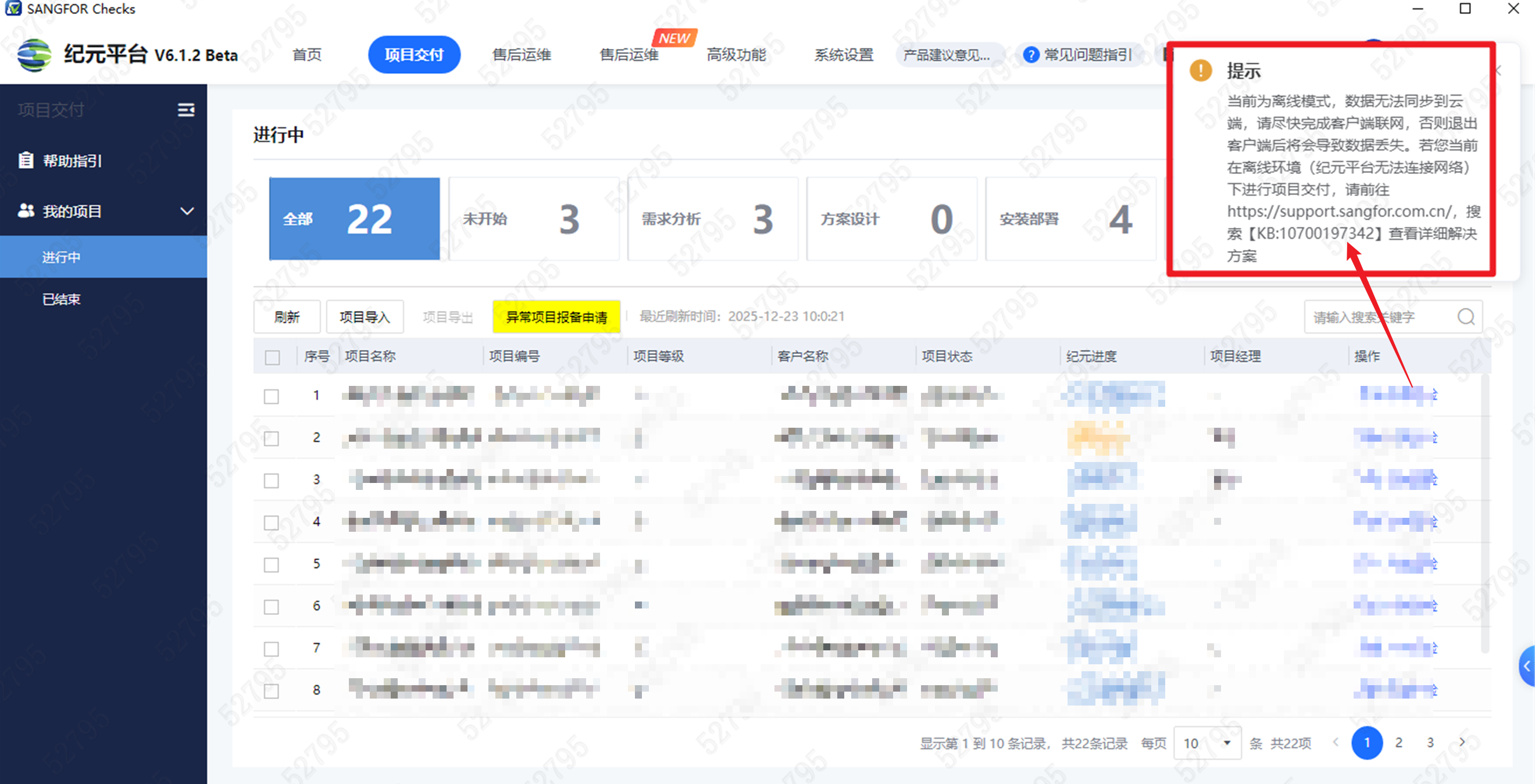
Task: Switch to the 系统设置 tab
Action: (843, 55)
